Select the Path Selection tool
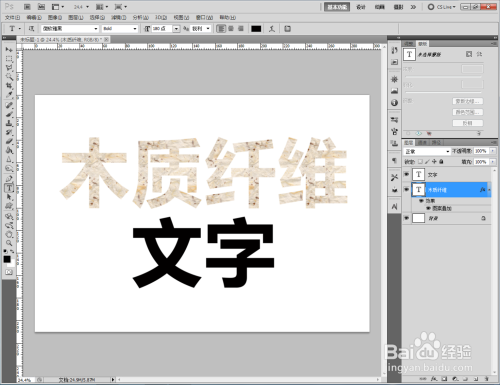This screenshot has height=385, width=500. (9, 197)
